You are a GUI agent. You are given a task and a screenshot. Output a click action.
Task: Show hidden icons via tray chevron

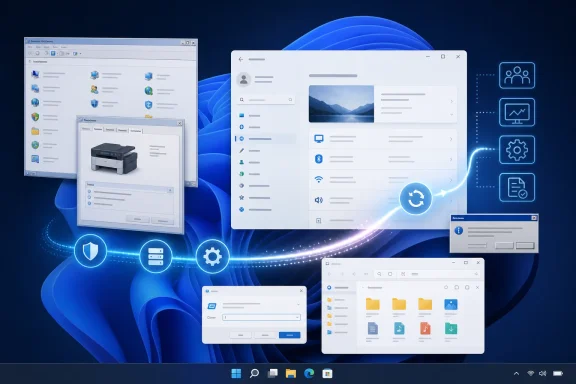pyautogui.click(x=516, y=374)
